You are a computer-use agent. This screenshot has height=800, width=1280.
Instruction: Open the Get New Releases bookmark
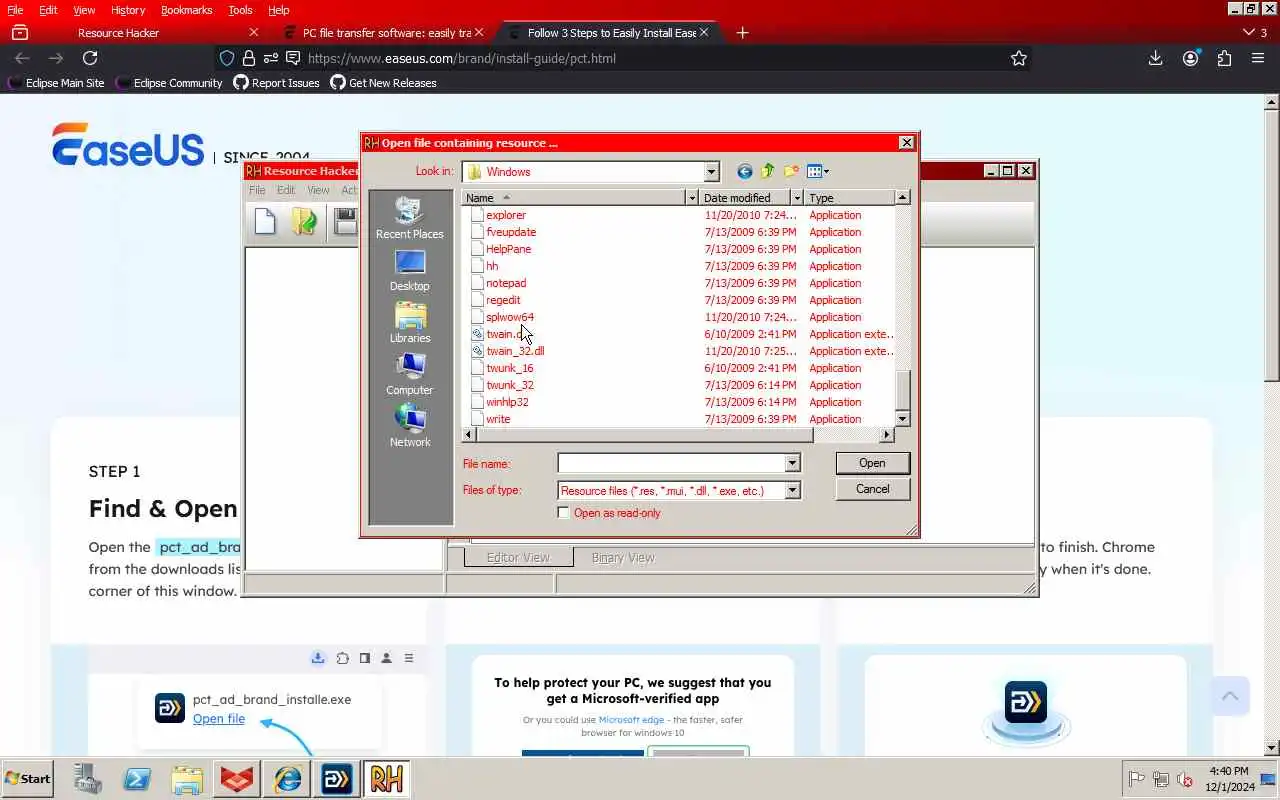384,83
